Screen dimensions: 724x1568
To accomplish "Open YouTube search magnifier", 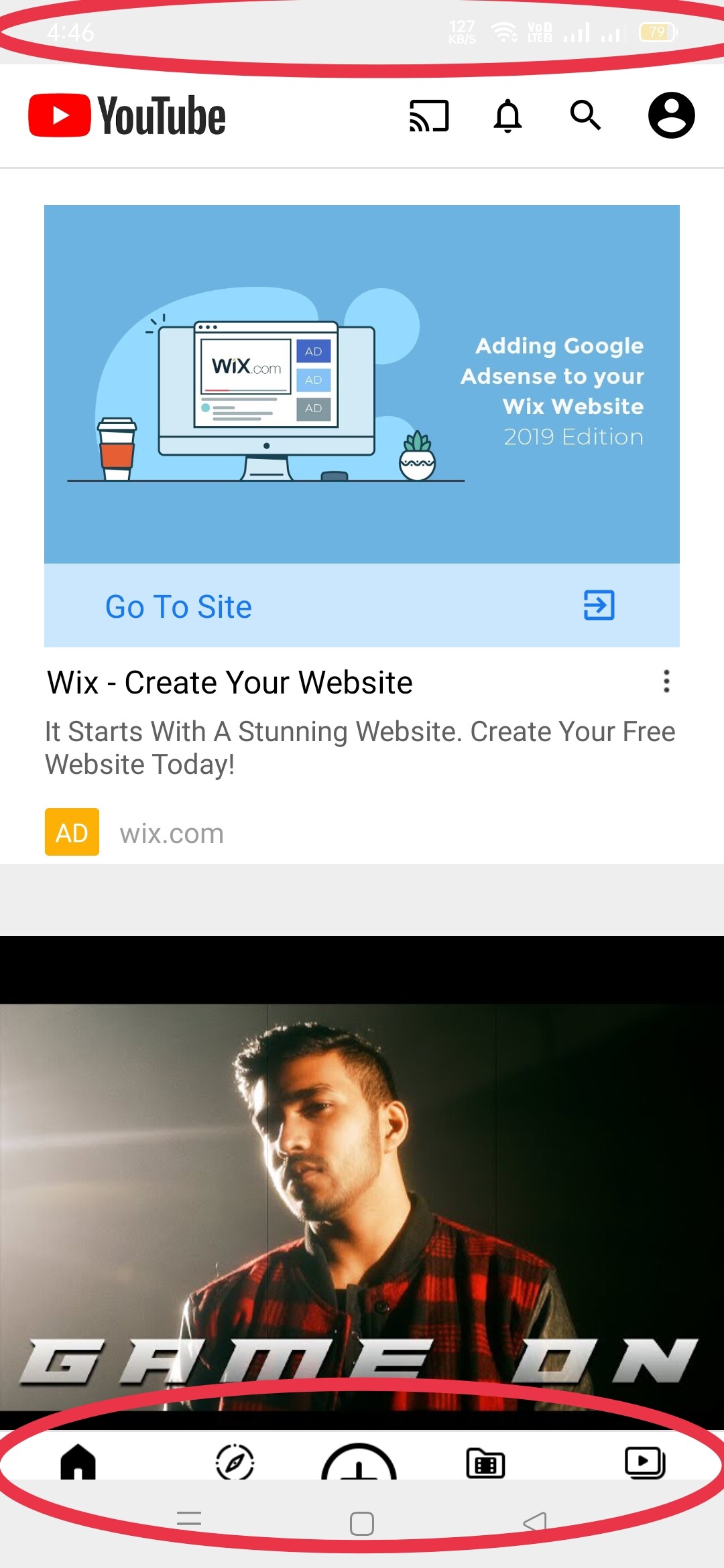I will 585,115.
